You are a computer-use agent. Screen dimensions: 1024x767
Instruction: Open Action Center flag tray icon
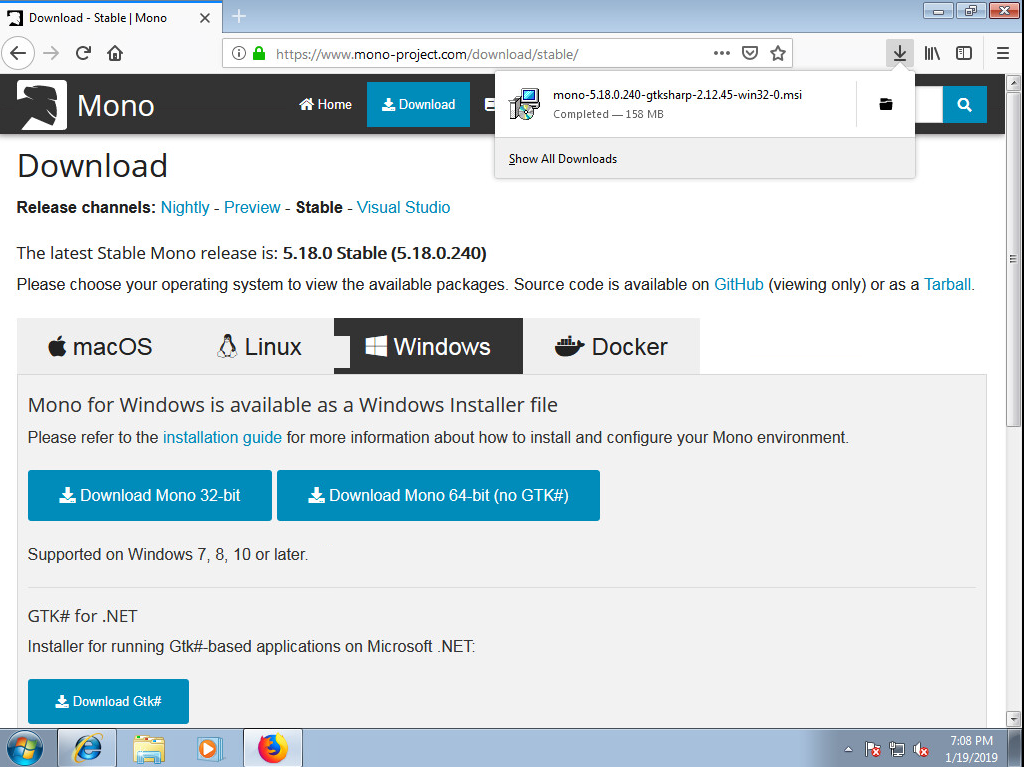pos(872,749)
